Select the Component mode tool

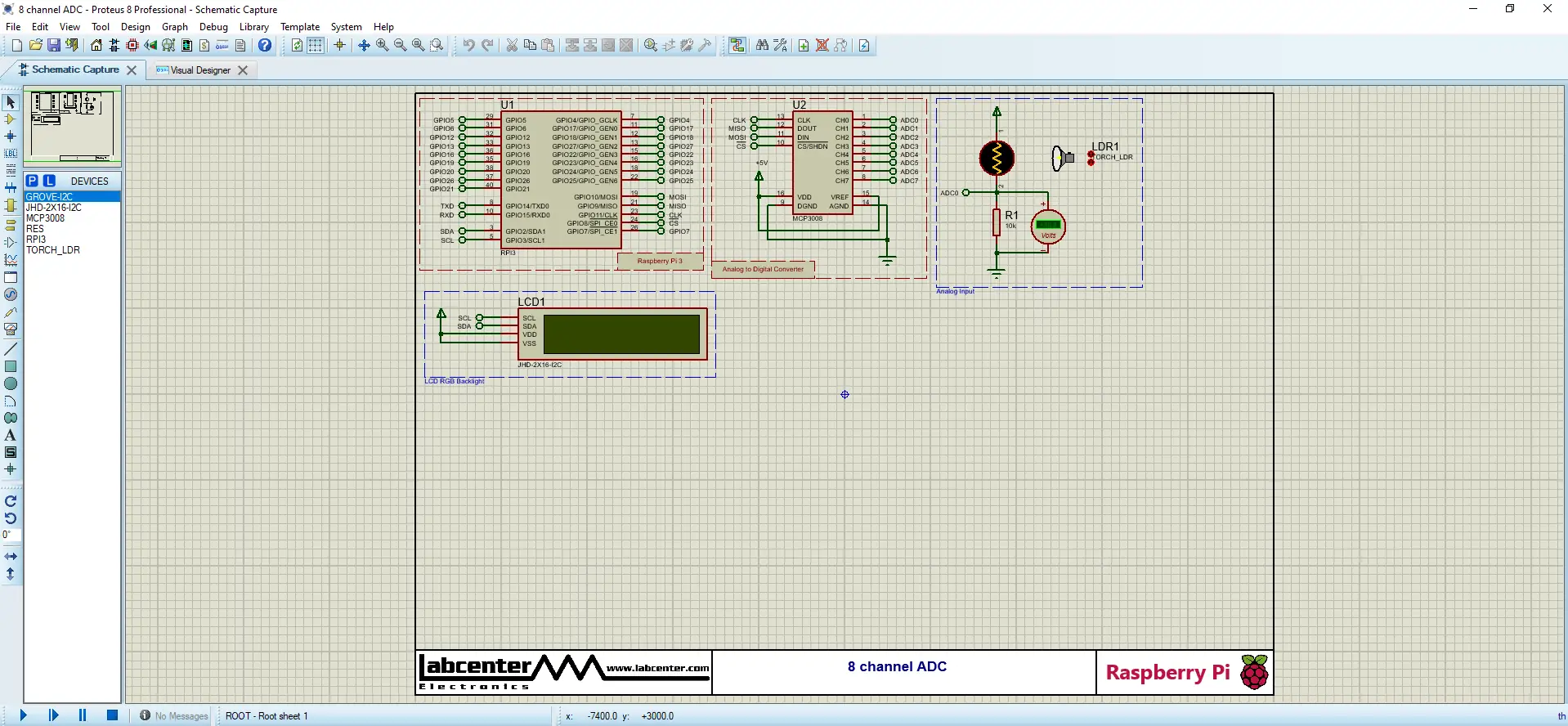(x=11, y=119)
